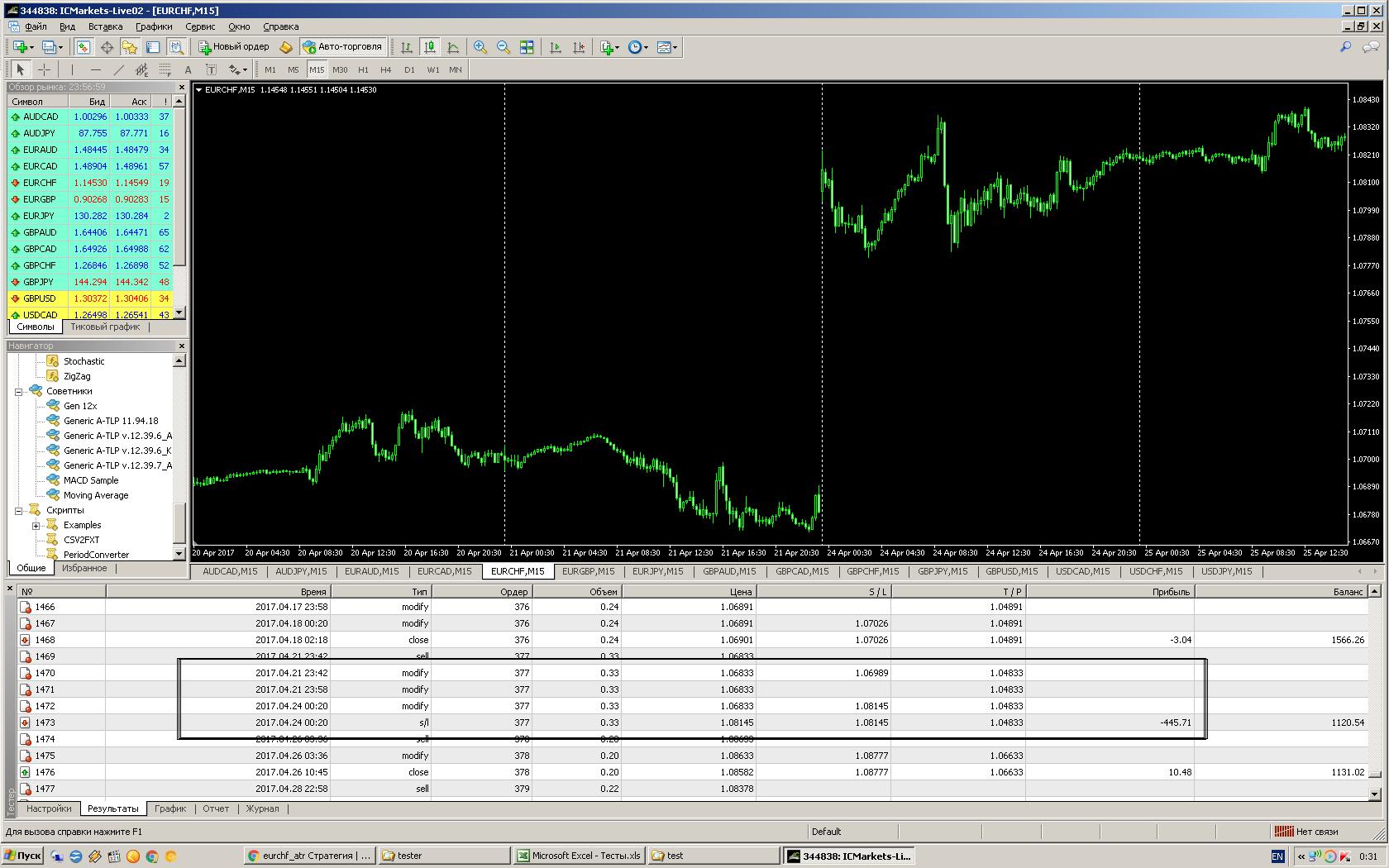Open MetaEditor from the toolbar

[286, 47]
